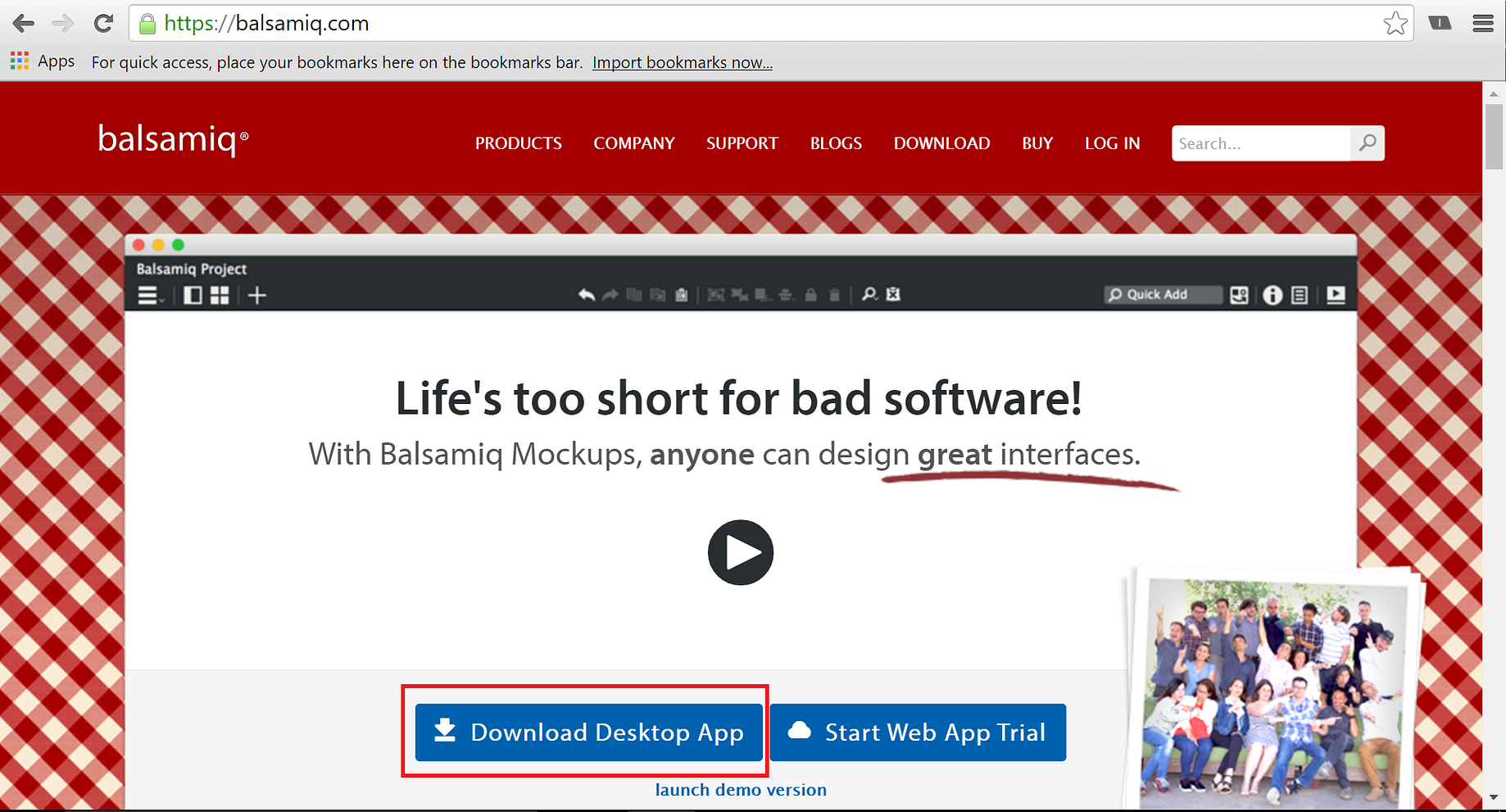Open the hamburger menu in Balsamiq Project toolbar
Screen dimensions: 1506x812
coord(146,295)
